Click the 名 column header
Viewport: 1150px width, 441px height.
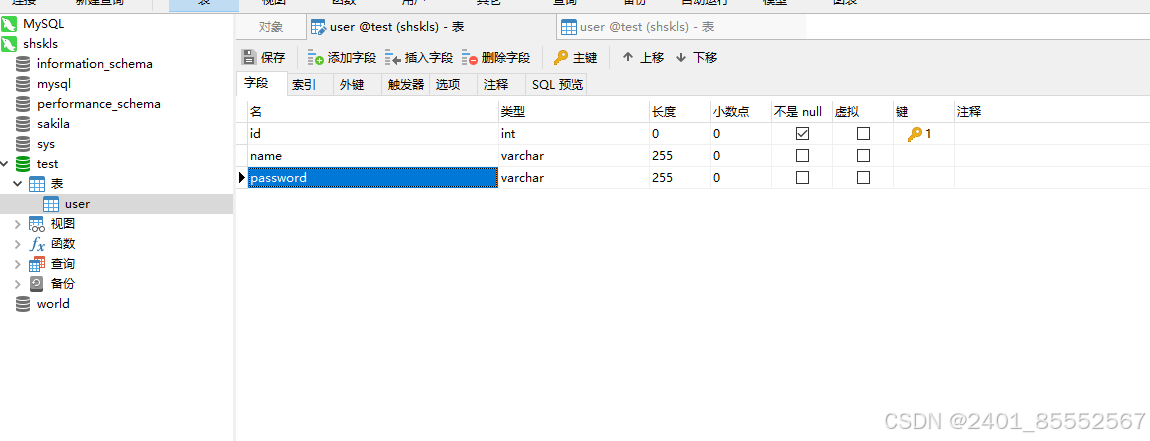(x=372, y=112)
